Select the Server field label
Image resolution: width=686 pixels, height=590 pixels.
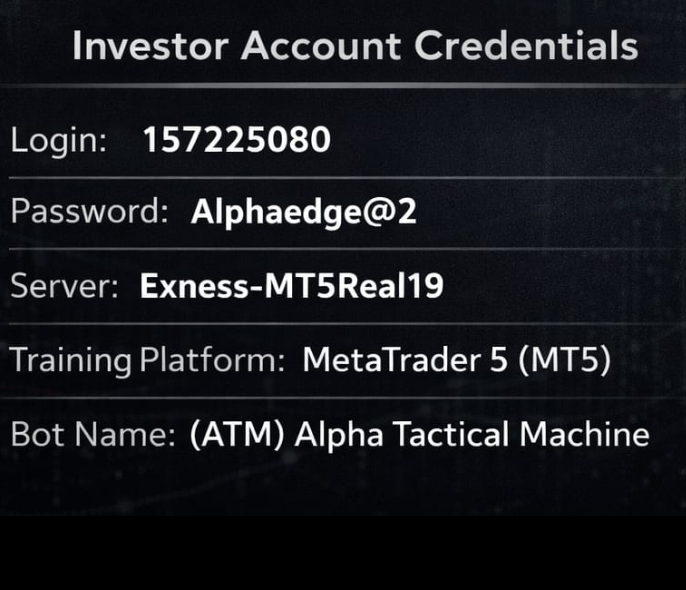65,286
